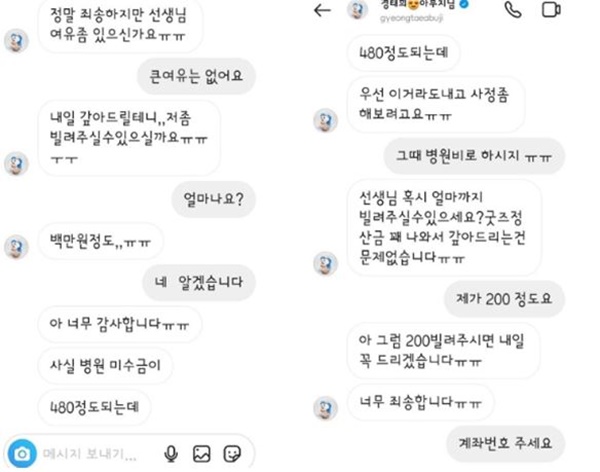Select the '계좌번호 주세요' message bubble
This screenshot has height=472, width=600.
[x=505, y=444]
